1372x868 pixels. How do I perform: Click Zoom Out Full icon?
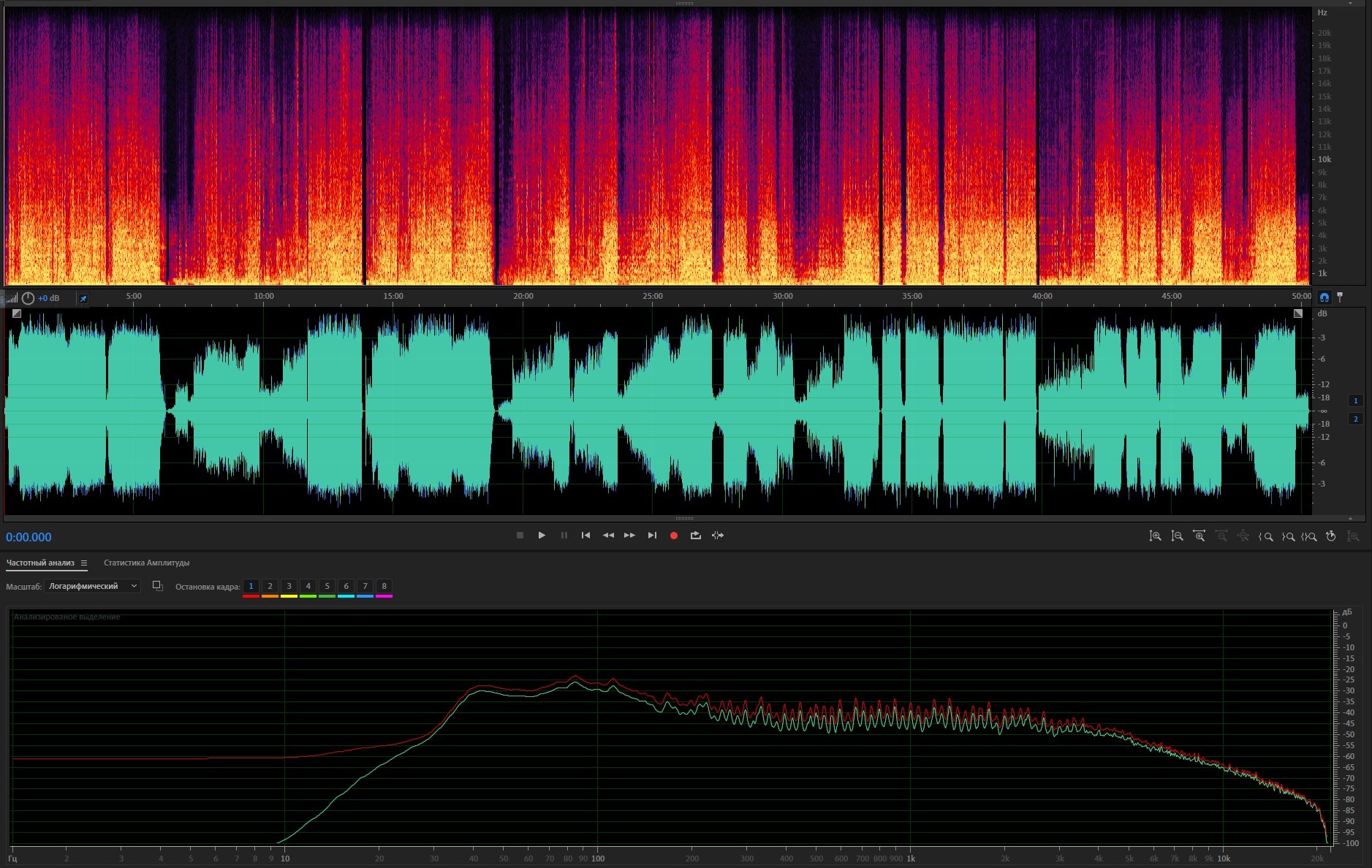[x=1243, y=536]
